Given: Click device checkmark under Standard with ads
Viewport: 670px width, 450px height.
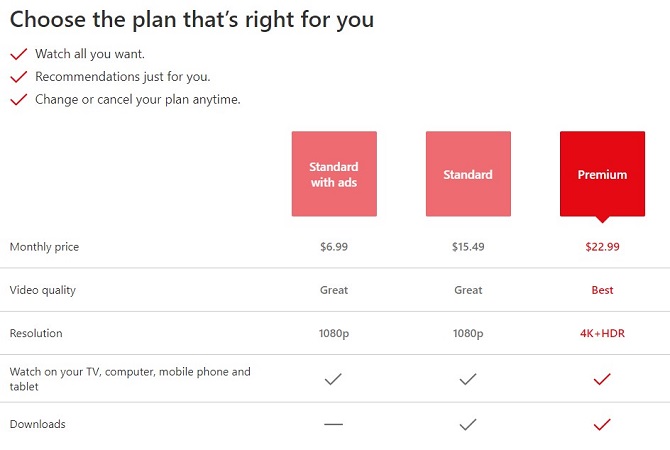Looking at the screenshot, I should click(334, 379).
